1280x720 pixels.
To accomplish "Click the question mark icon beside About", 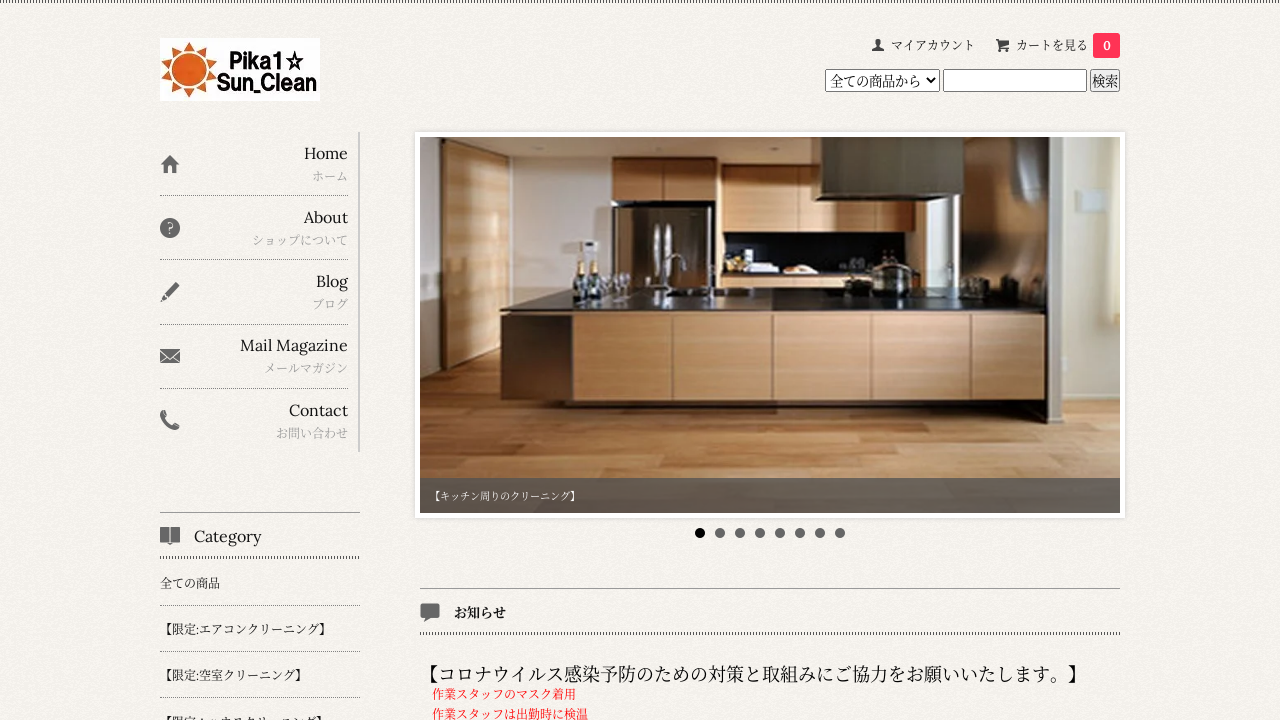I will (170, 228).
